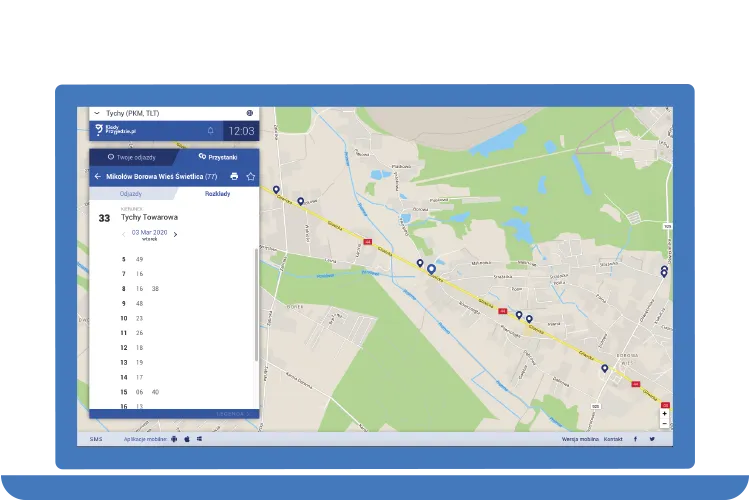
Task: Select the Odjazdy tab
Action: pyautogui.click(x=131, y=193)
